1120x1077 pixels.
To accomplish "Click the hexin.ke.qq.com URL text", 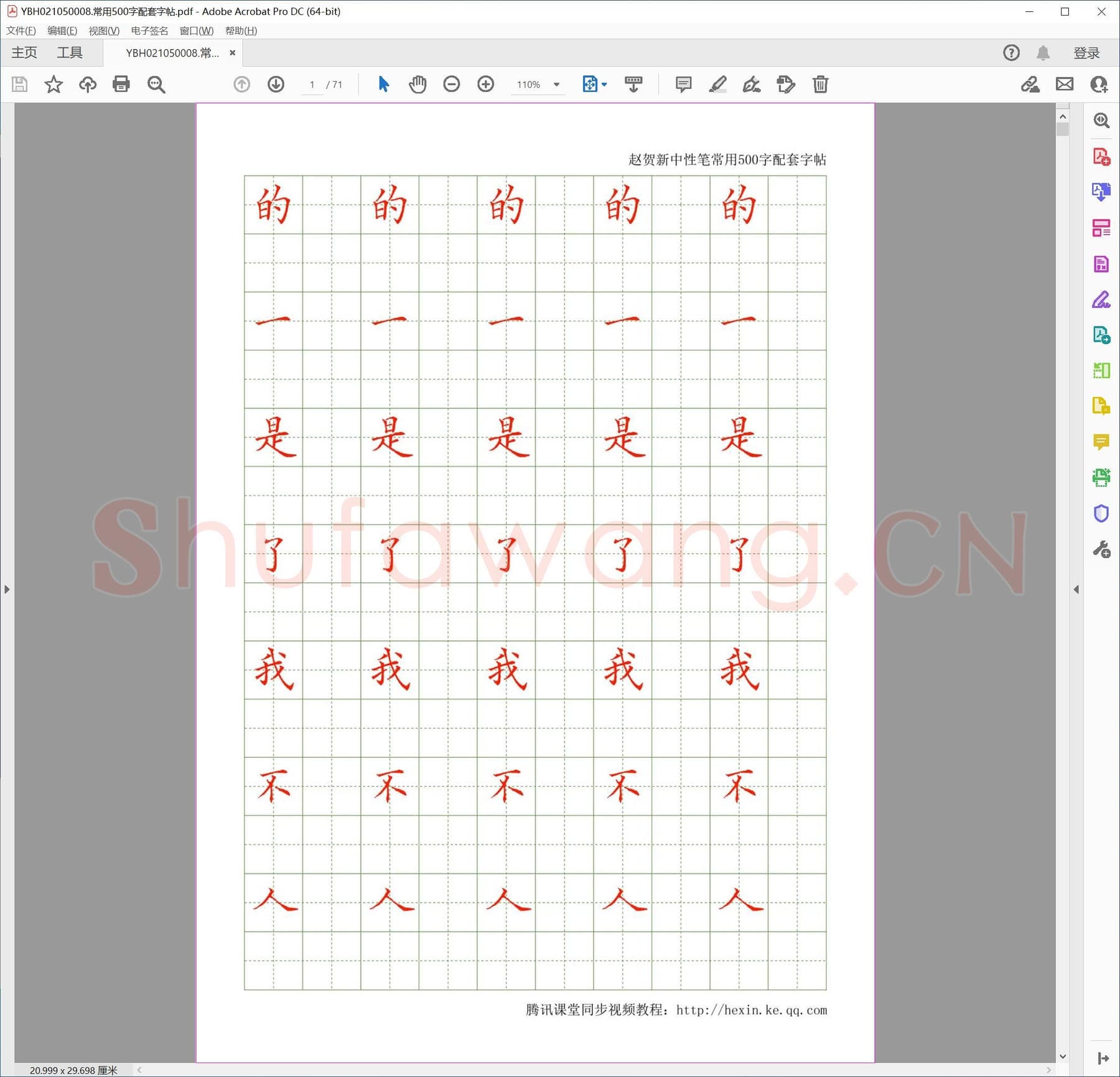I will click(752, 1010).
